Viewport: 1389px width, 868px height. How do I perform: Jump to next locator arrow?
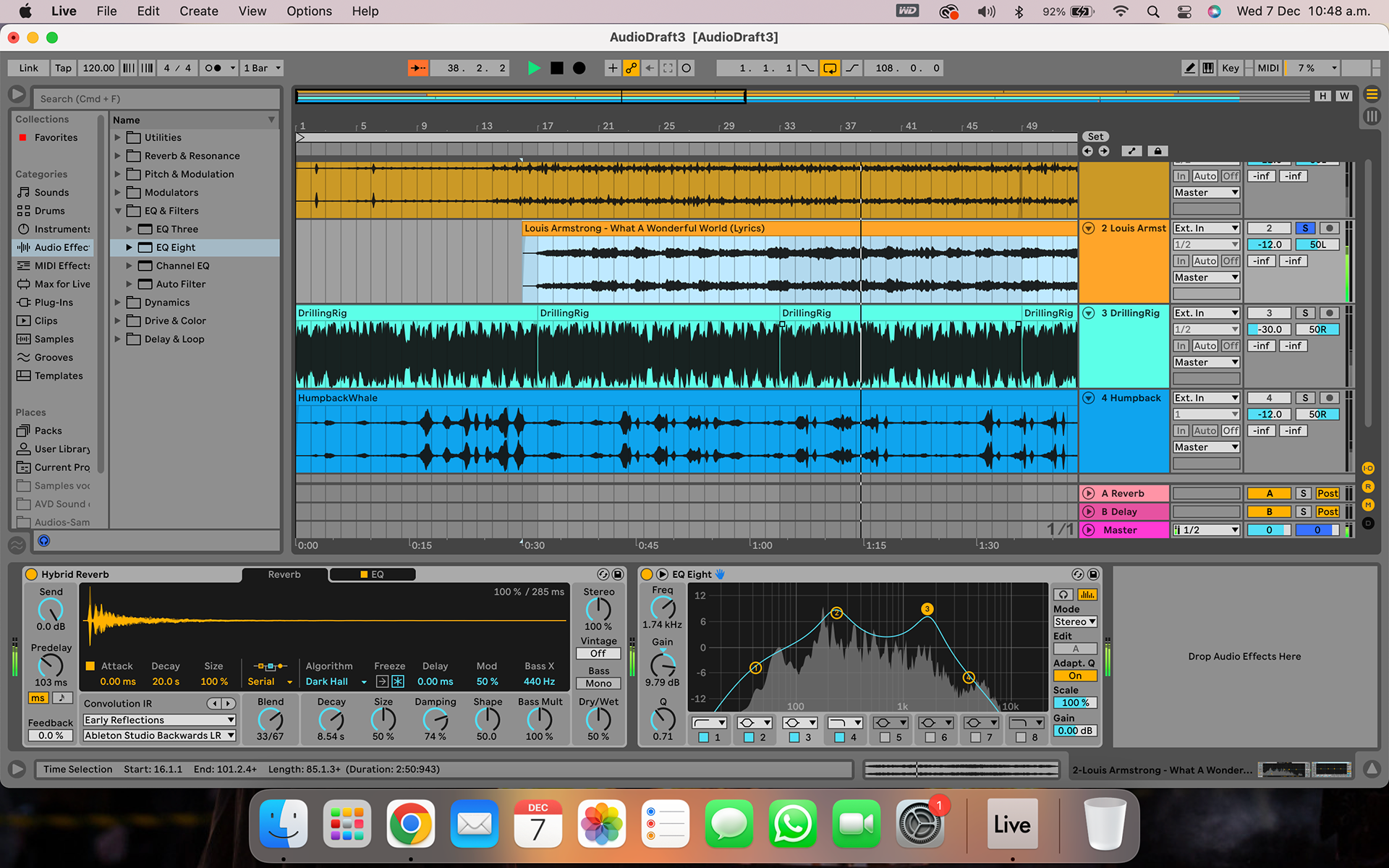pos(1104,150)
